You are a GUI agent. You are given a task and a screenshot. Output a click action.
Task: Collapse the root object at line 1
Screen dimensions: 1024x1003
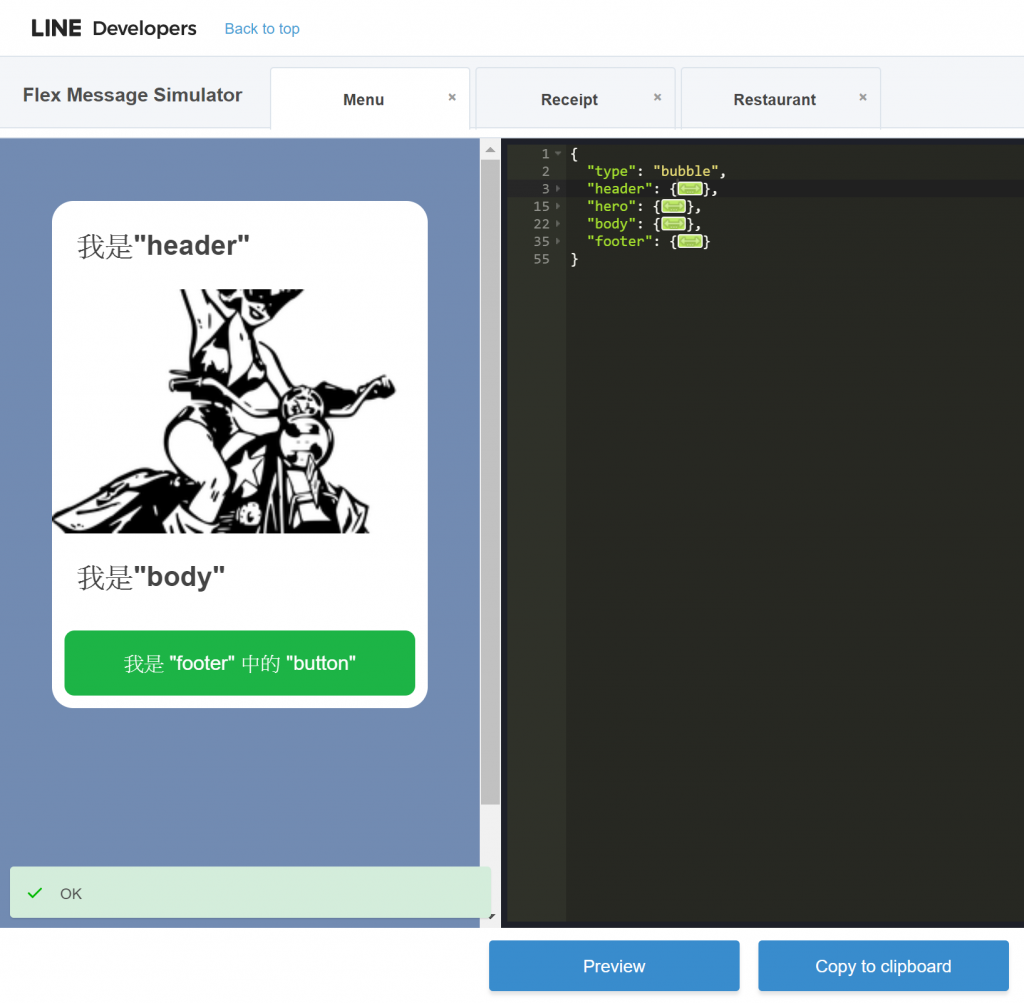coord(558,153)
